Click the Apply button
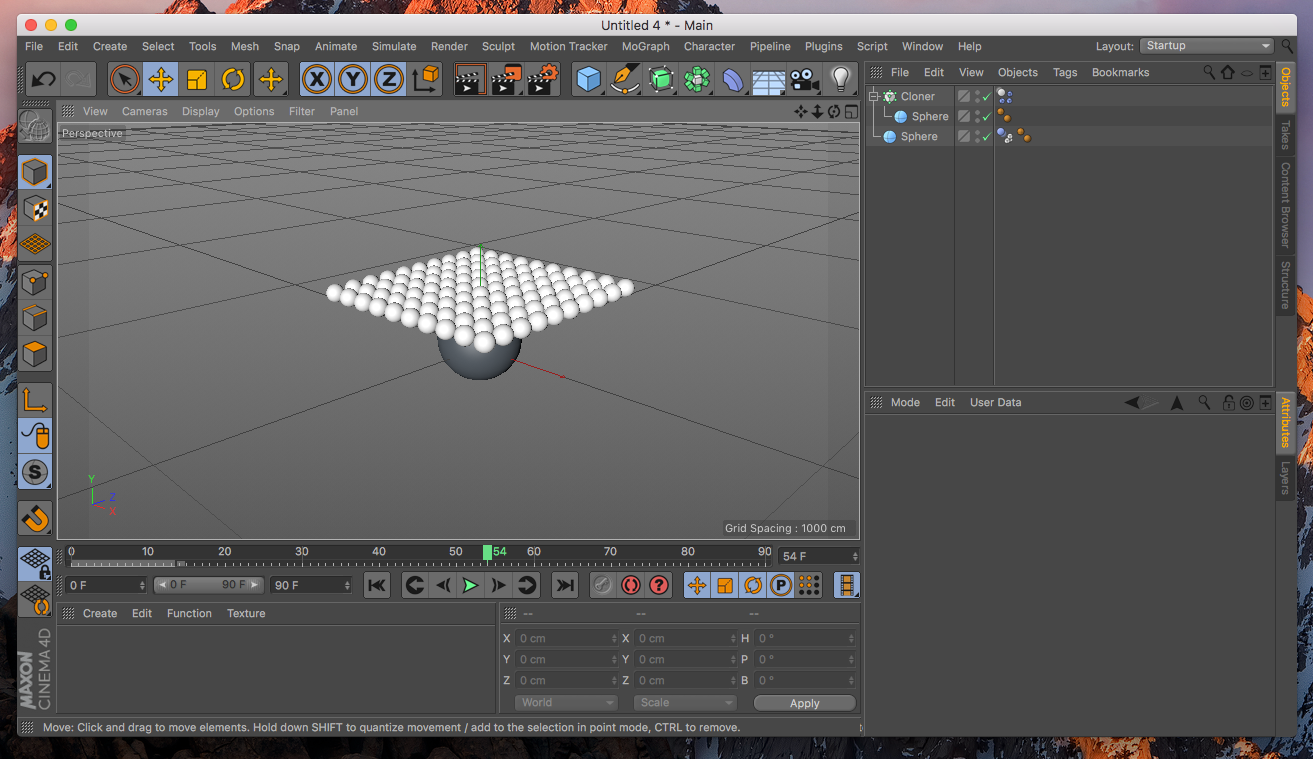The image size is (1313, 759). point(805,703)
